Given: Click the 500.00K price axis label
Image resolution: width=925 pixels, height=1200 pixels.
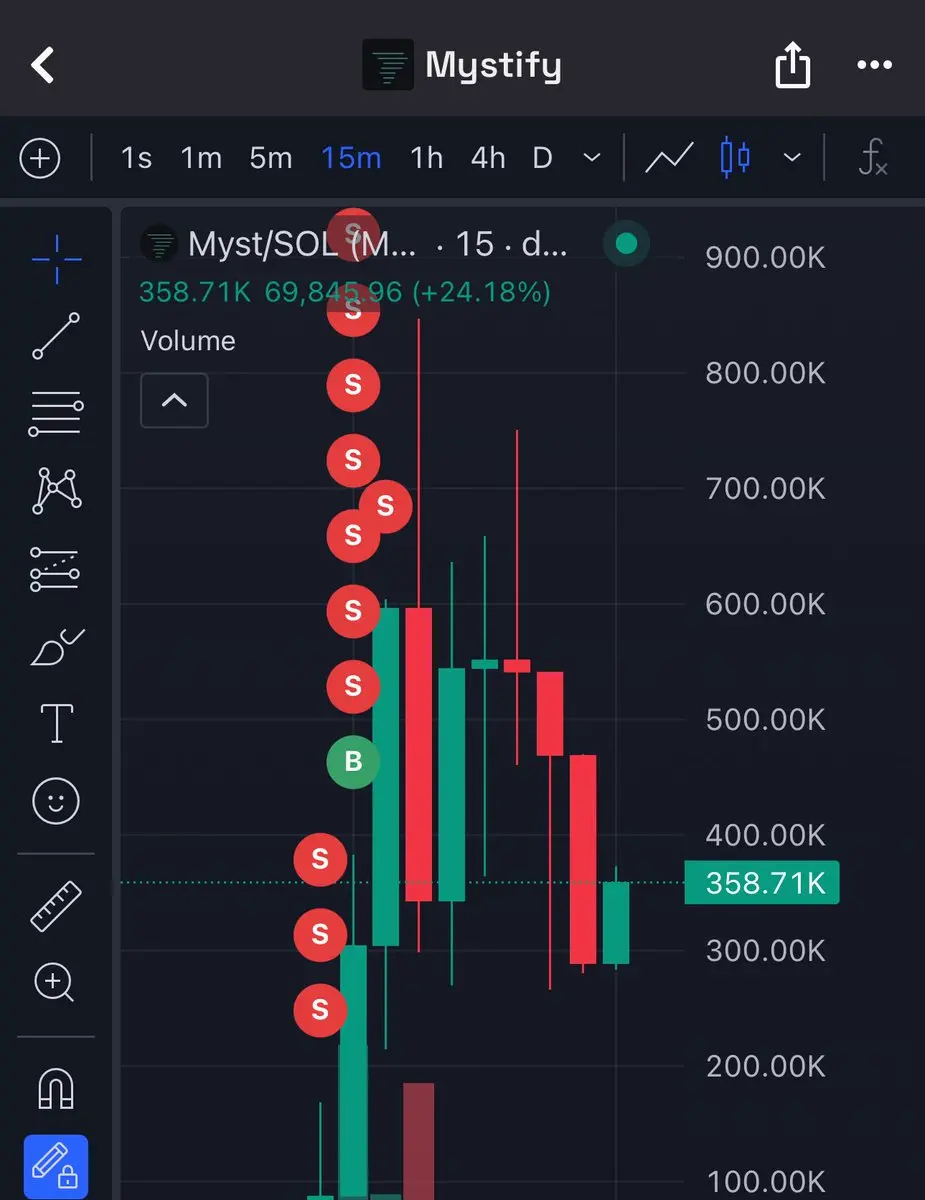Looking at the screenshot, I should point(766,720).
